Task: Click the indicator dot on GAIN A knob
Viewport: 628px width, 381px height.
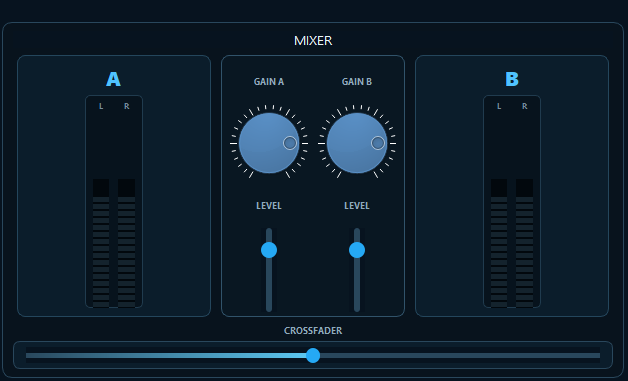Action: 290,143
